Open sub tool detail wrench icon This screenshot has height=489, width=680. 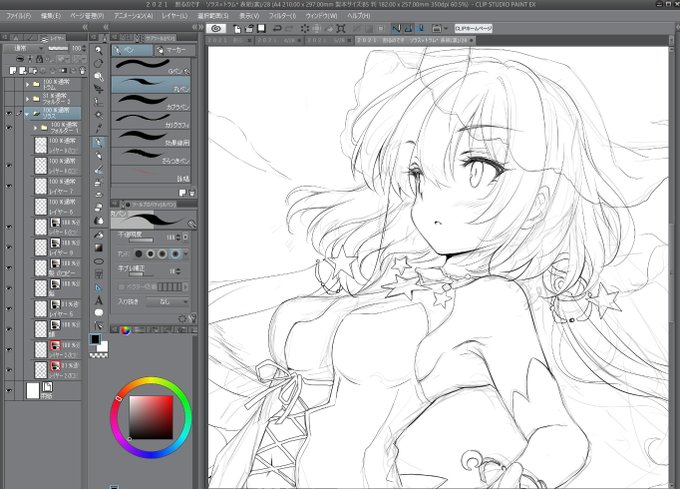193,319
